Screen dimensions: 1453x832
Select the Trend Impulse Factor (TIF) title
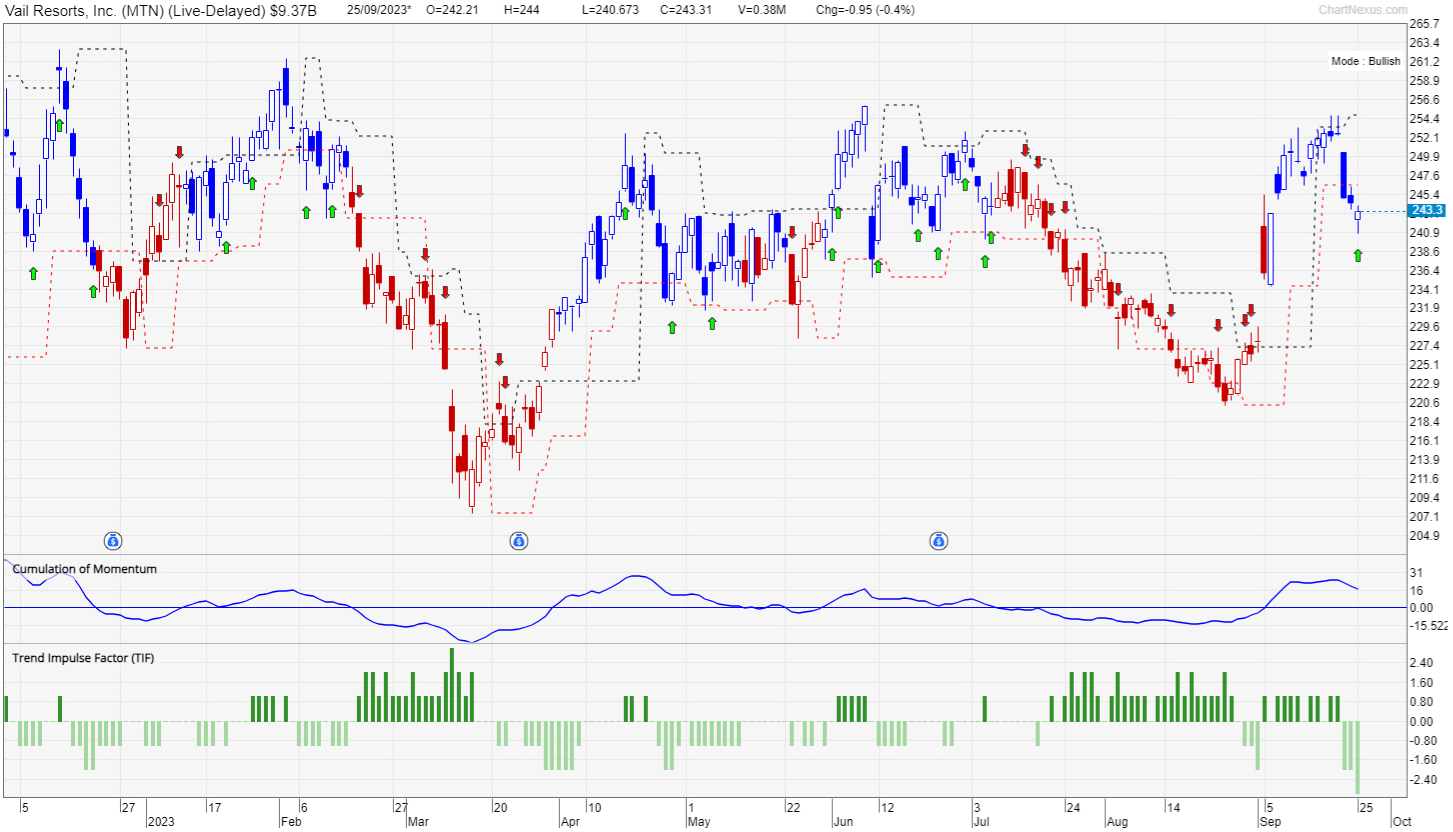[x=83, y=658]
